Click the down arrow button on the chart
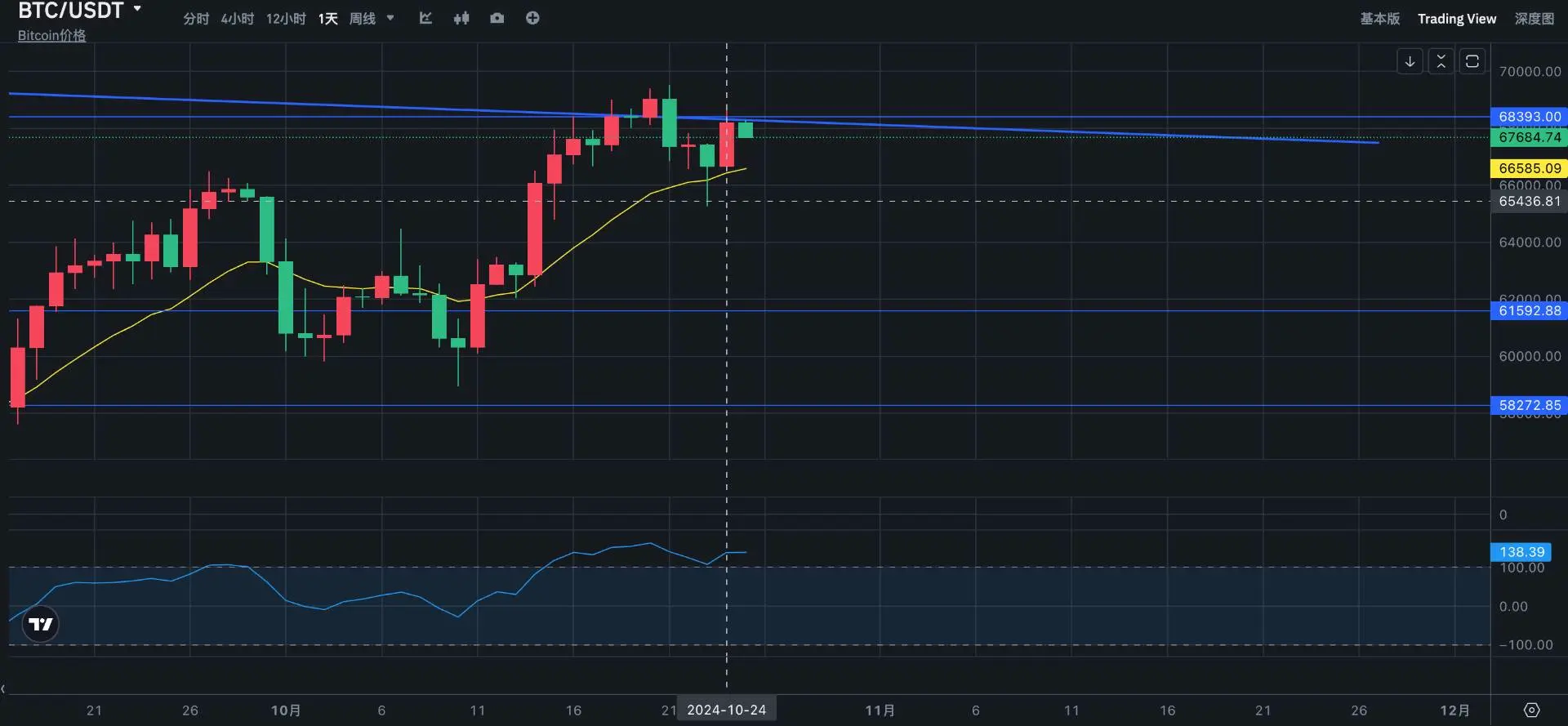1568x726 pixels. (1410, 61)
